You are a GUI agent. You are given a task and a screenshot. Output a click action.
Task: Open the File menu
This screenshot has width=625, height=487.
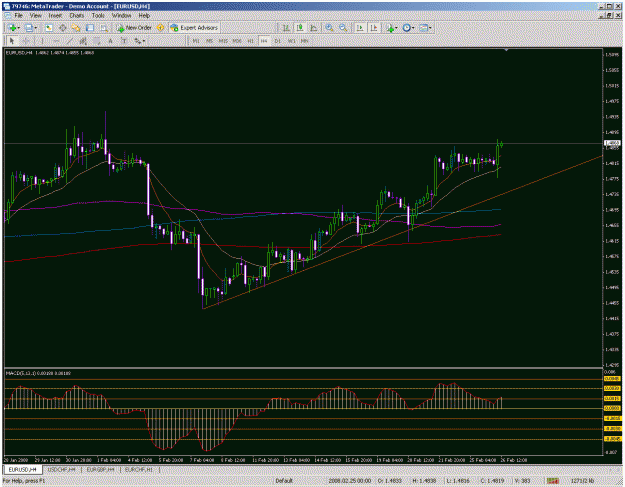pyautogui.click(x=19, y=16)
